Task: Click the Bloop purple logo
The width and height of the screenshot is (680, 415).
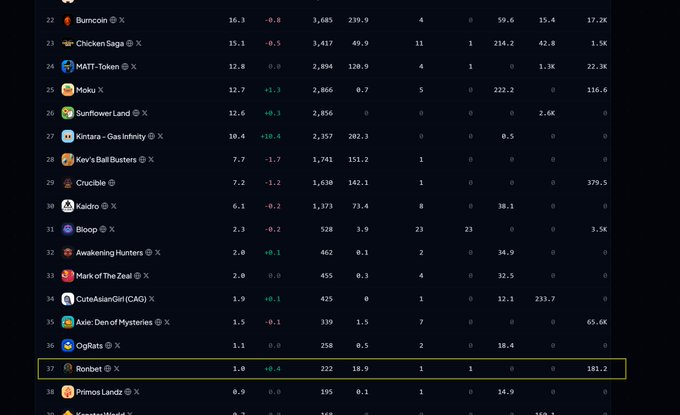Action: (68, 229)
